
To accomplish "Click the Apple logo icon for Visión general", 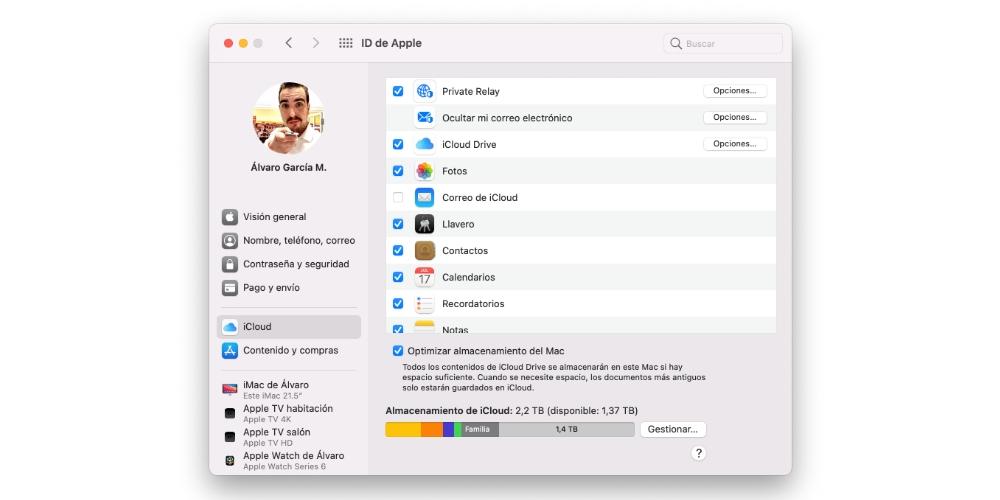I will pos(230,217).
